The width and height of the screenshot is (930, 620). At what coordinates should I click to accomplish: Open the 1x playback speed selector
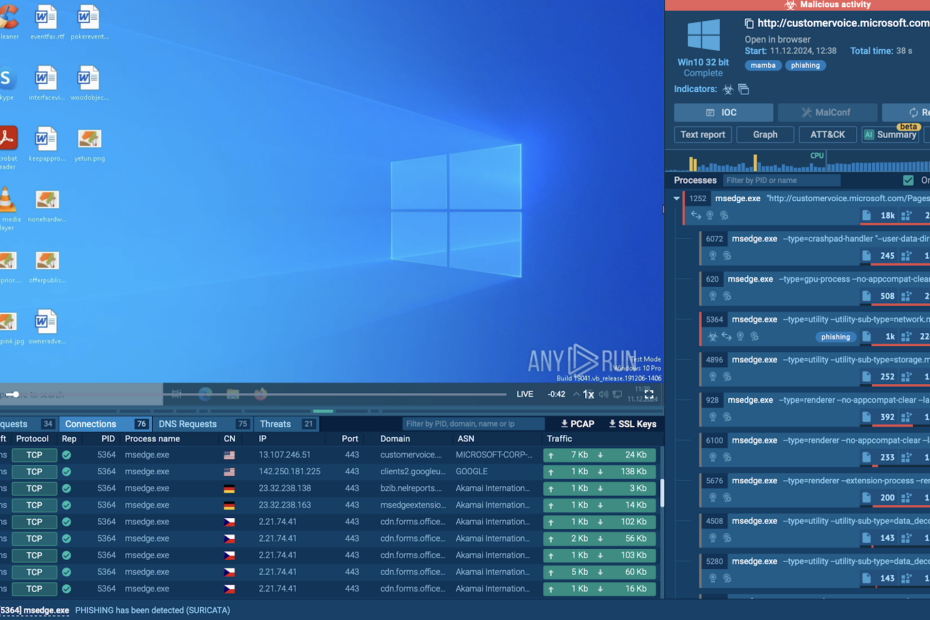588,394
